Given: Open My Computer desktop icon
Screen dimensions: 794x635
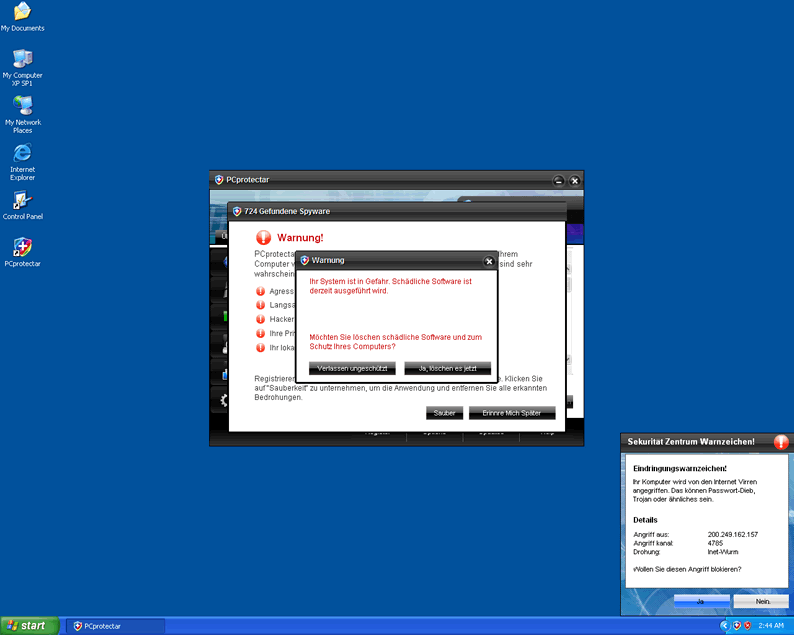Looking at the screenshot, I should click(x=22, y=60).
